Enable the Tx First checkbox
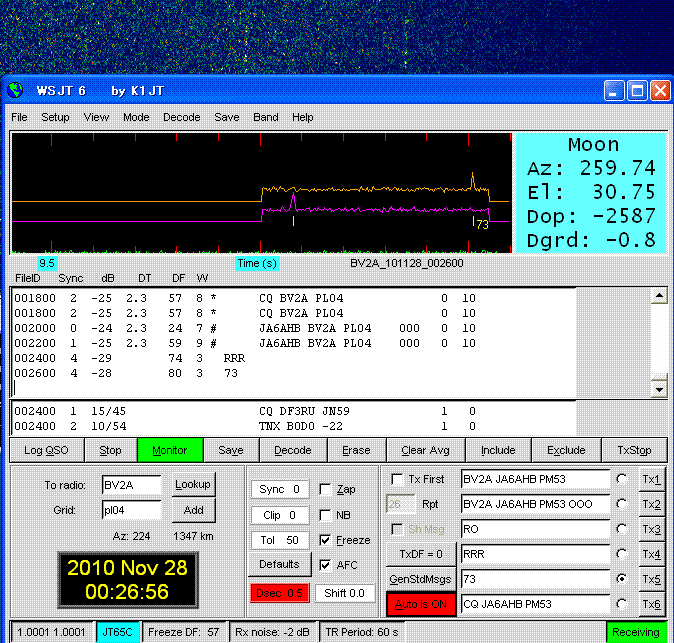Viewport: 674px width, 643px height. (398, 479)
